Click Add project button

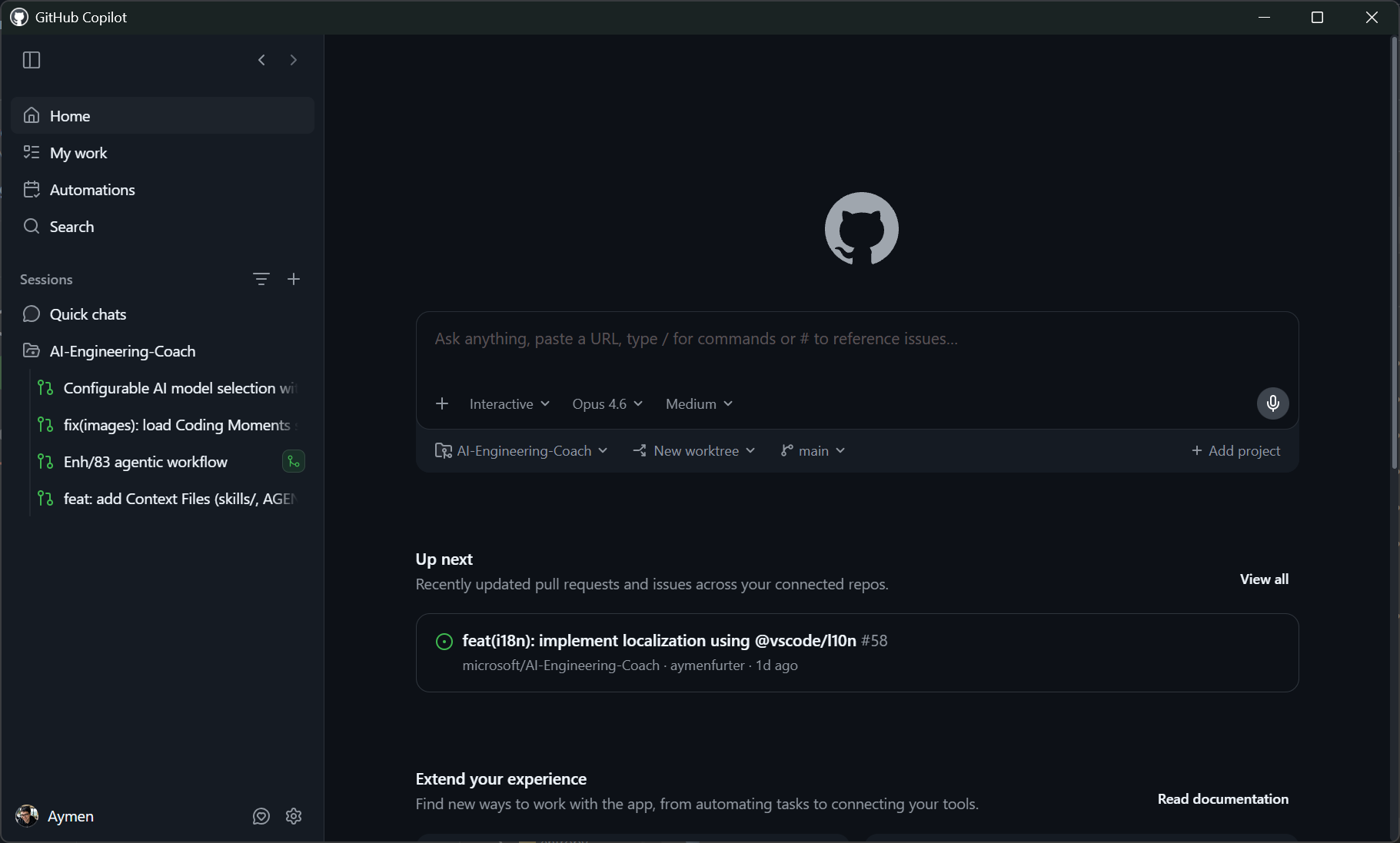pos(1236,451)
